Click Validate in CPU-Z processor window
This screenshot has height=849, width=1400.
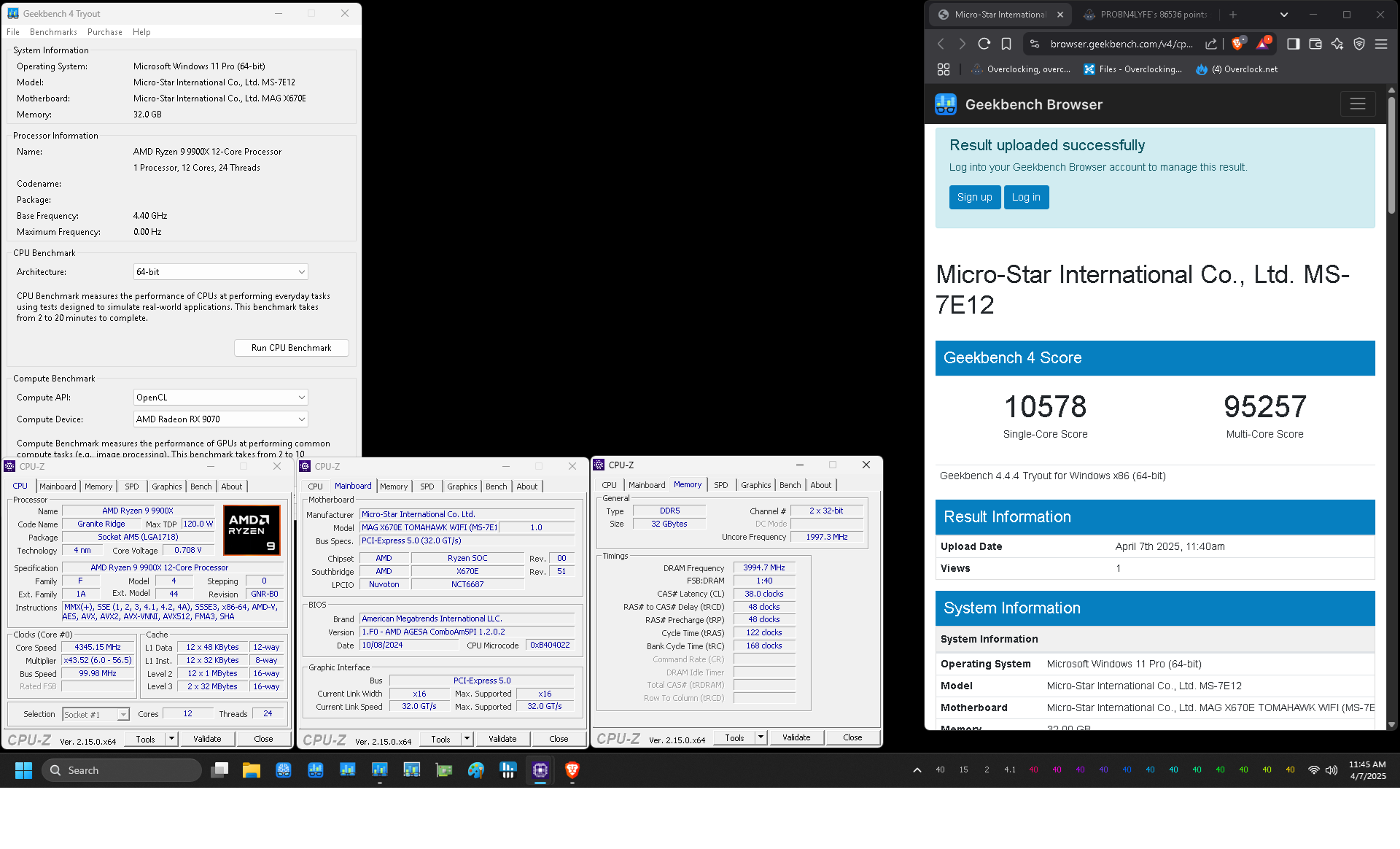[207, 739]
